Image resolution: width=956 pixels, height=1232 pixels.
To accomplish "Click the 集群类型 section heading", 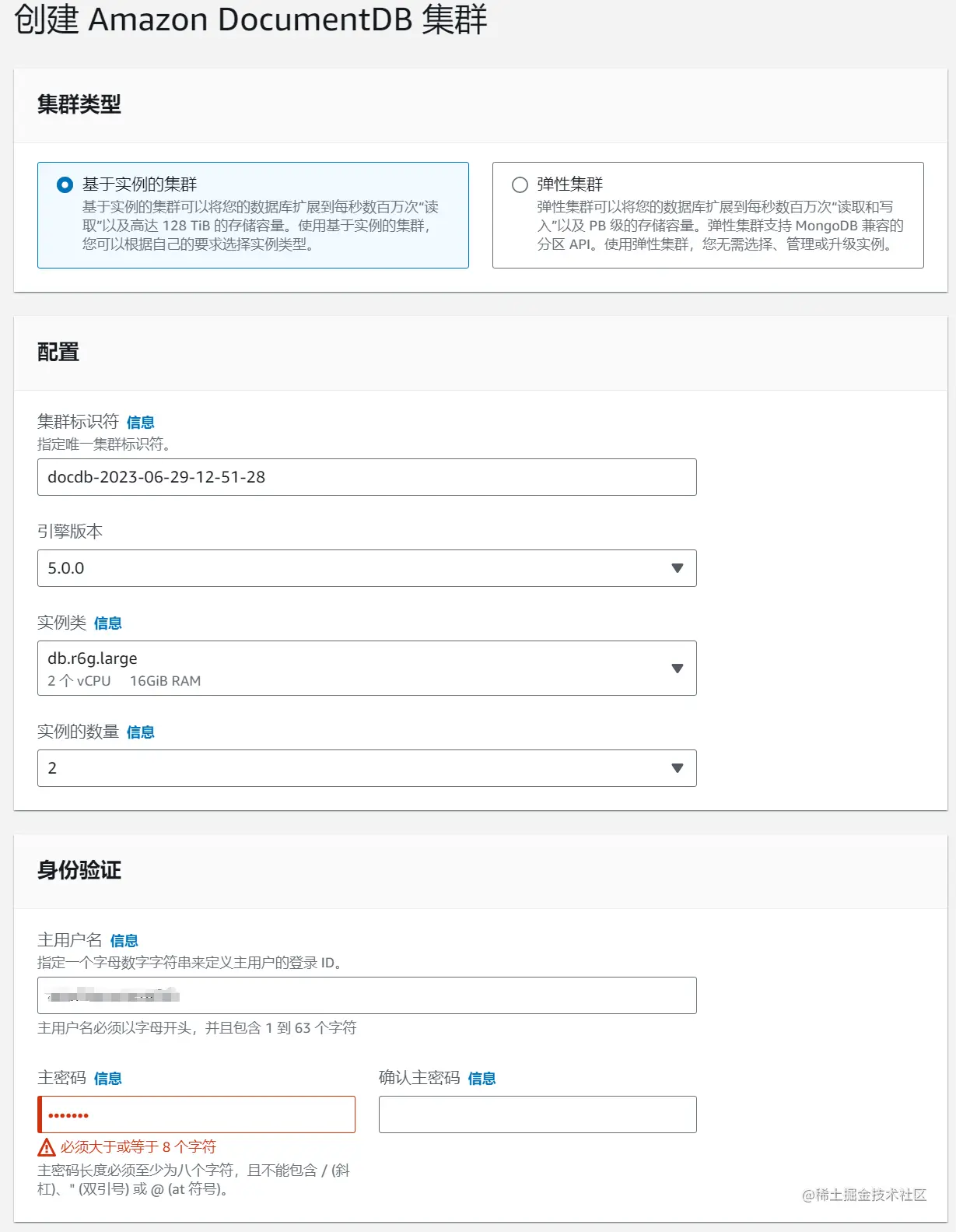I will [79, 104].
